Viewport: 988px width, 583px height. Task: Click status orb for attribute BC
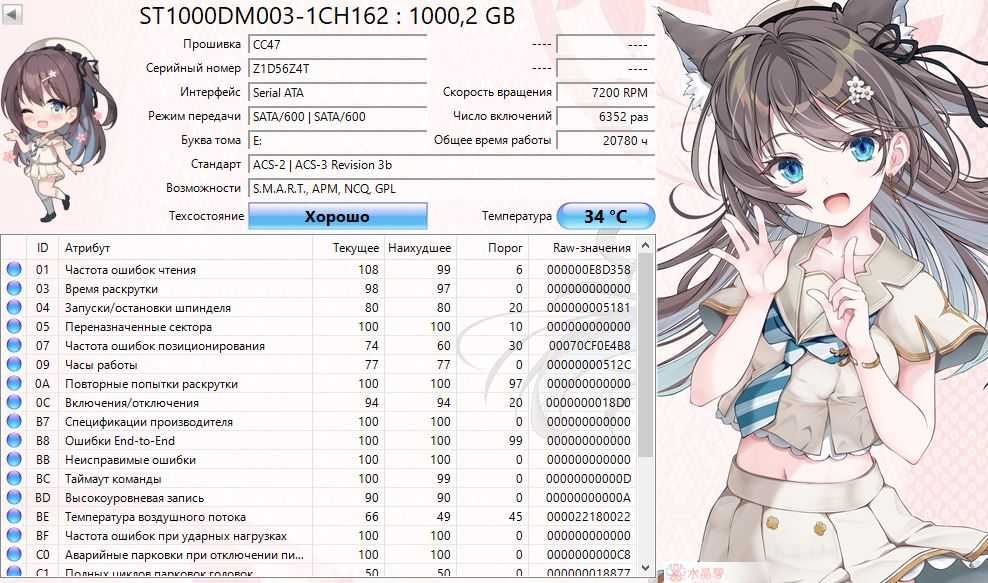(14, 478)
